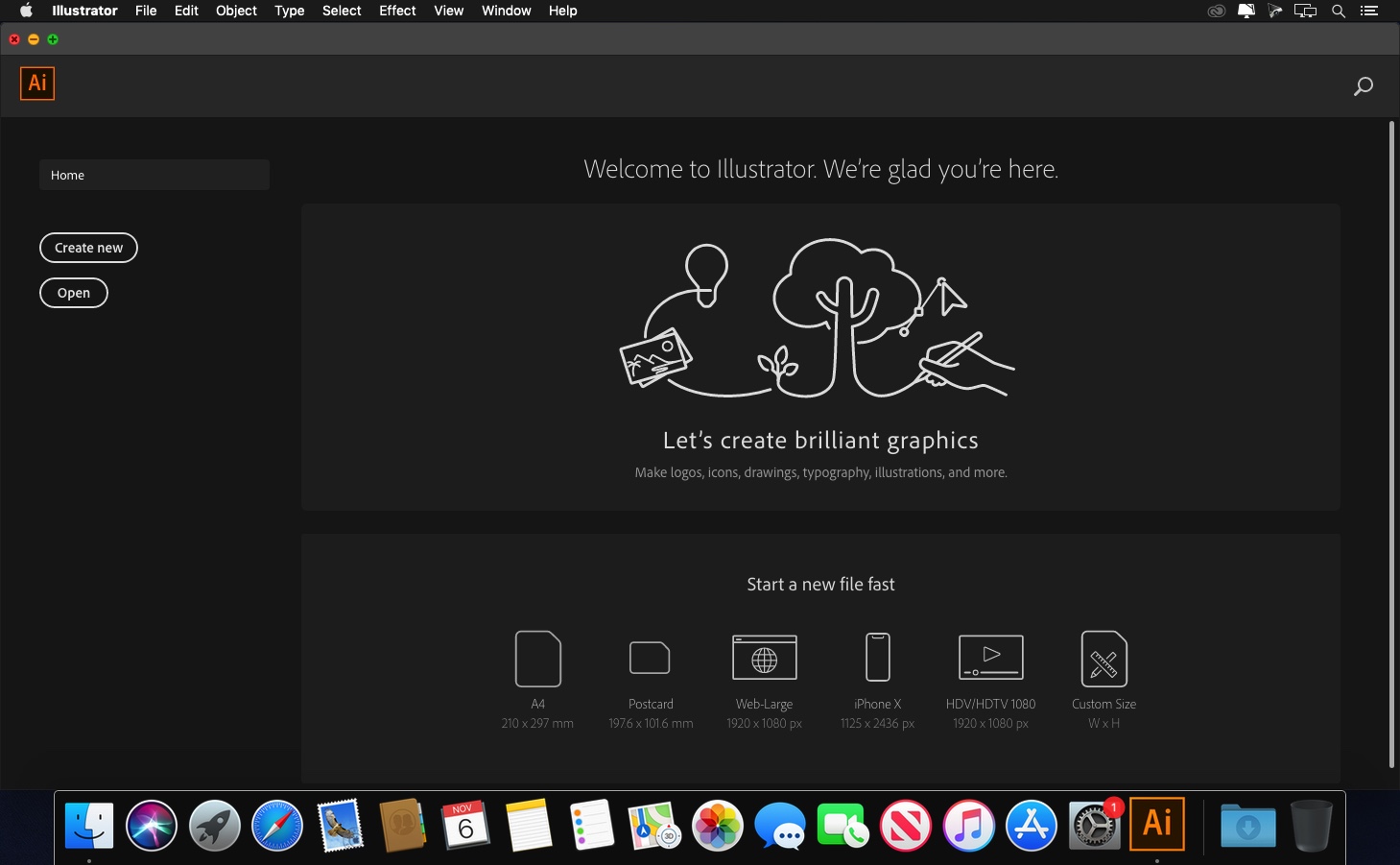Open the Type menu
Viewport: 1400px width, 865px height.
289,11
